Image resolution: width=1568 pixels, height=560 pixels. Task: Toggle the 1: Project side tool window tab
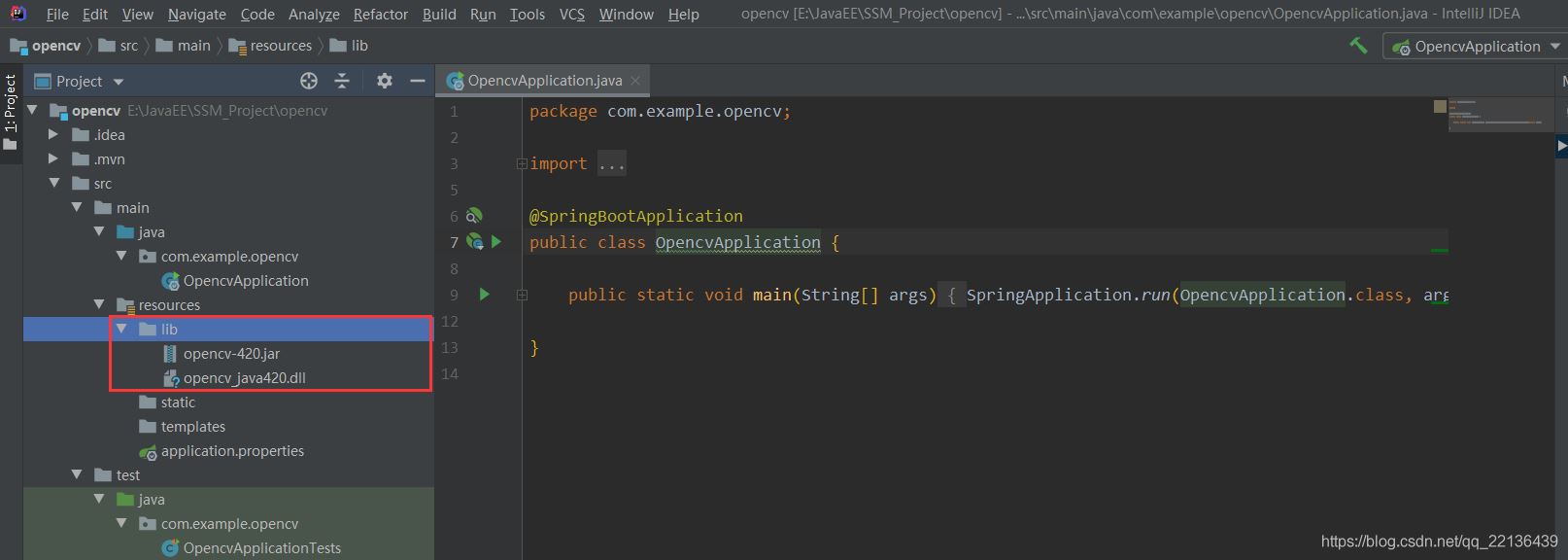[11, 112]
